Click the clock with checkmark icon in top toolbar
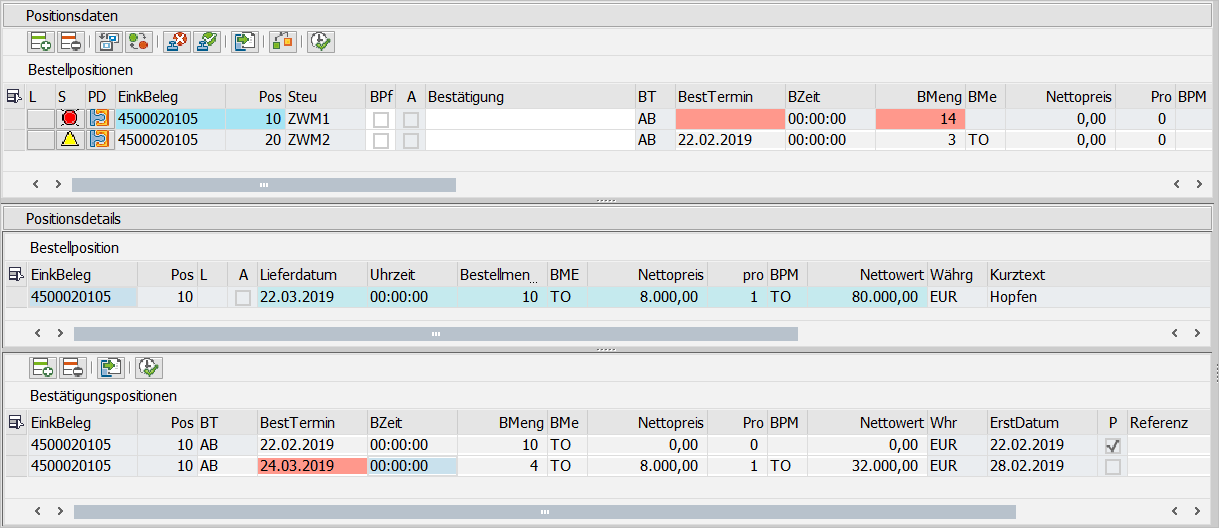The height and width of the screenshot is (528, 1219). [x=321, y=41]
